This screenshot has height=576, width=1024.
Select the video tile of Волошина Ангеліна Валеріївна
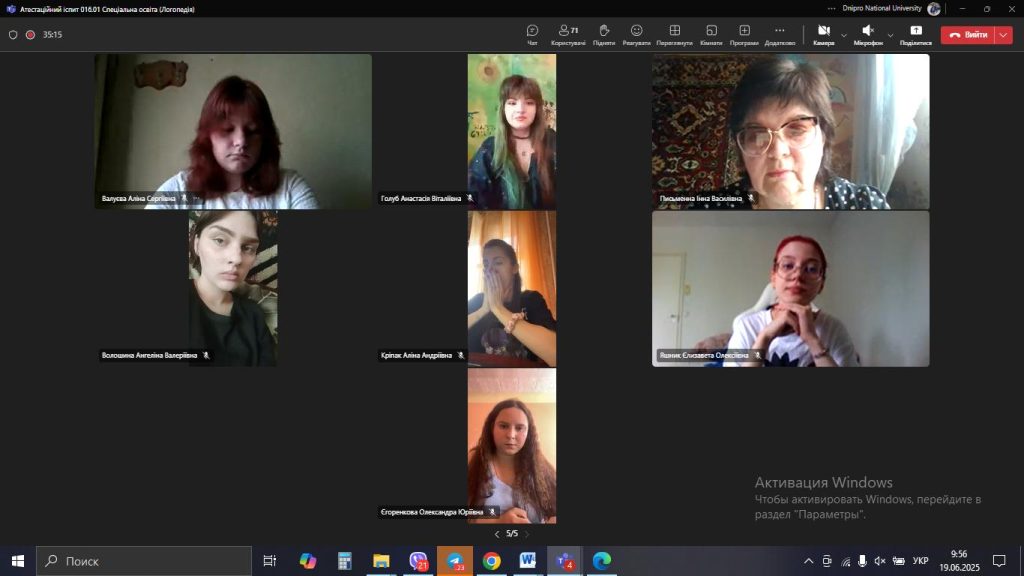coord(233,289)
